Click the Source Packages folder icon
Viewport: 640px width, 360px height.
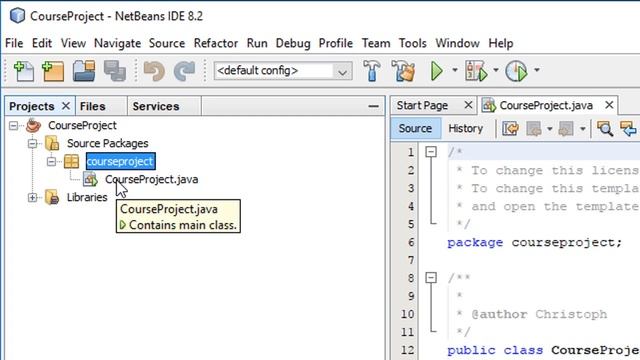tap(52, 143)
